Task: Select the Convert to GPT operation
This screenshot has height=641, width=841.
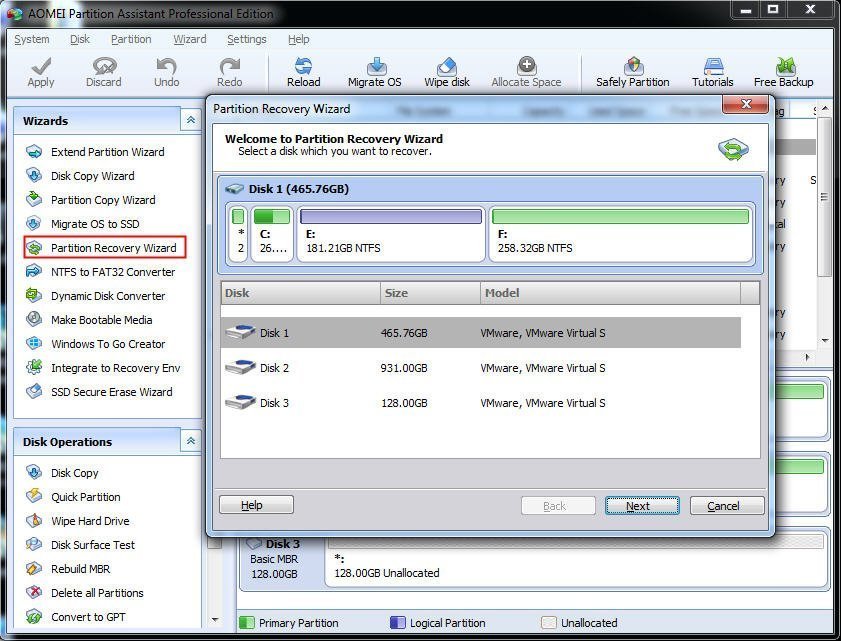Action: [76, 617]
